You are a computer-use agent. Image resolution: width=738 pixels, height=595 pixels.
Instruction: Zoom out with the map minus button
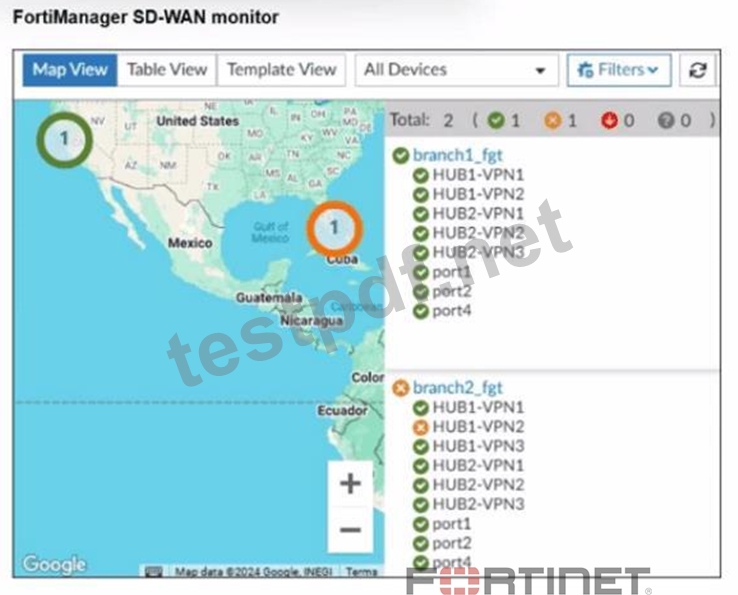click(x=350, y=530)
